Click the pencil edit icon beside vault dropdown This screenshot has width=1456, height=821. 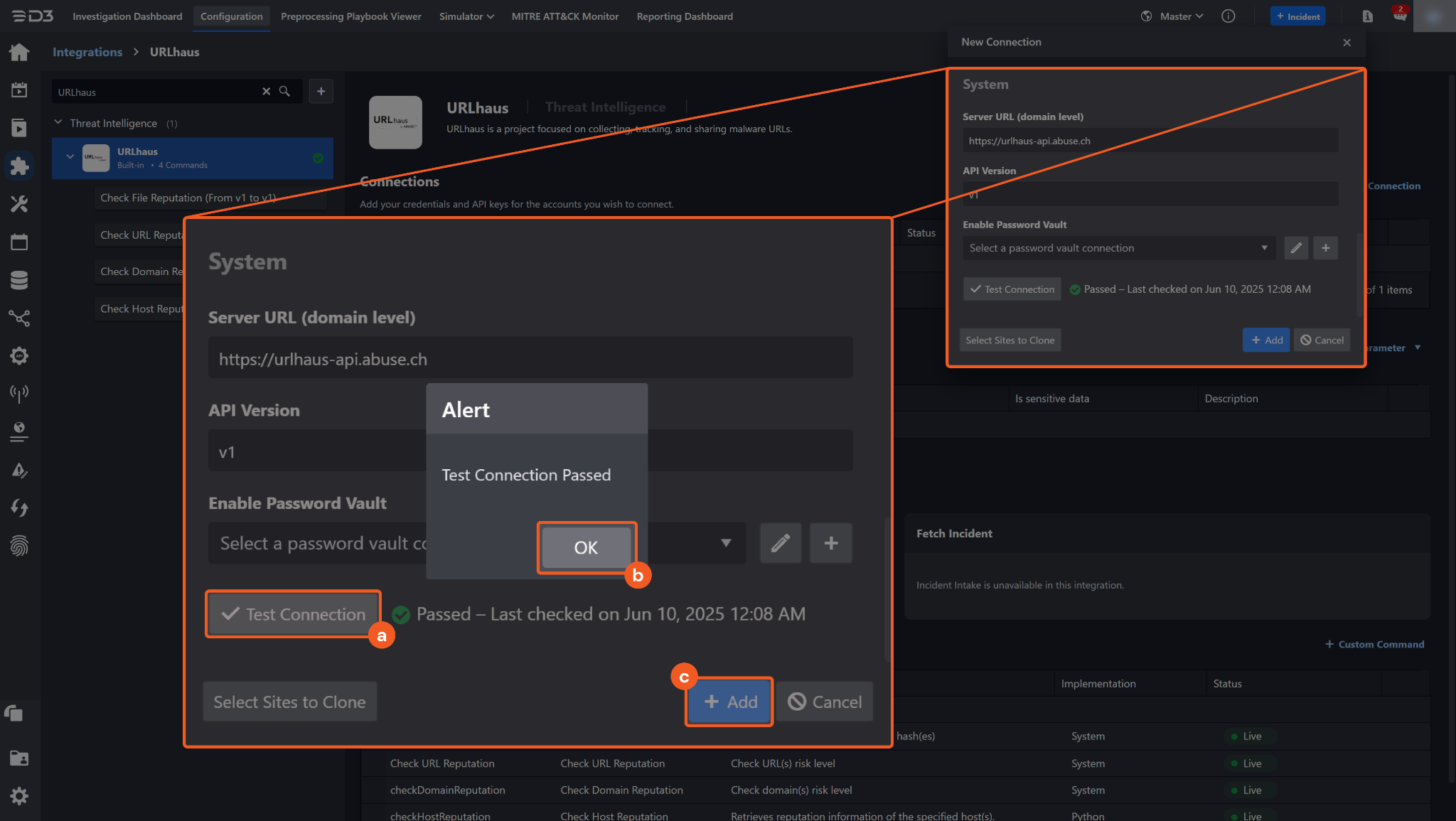click(x=780, y=543)
